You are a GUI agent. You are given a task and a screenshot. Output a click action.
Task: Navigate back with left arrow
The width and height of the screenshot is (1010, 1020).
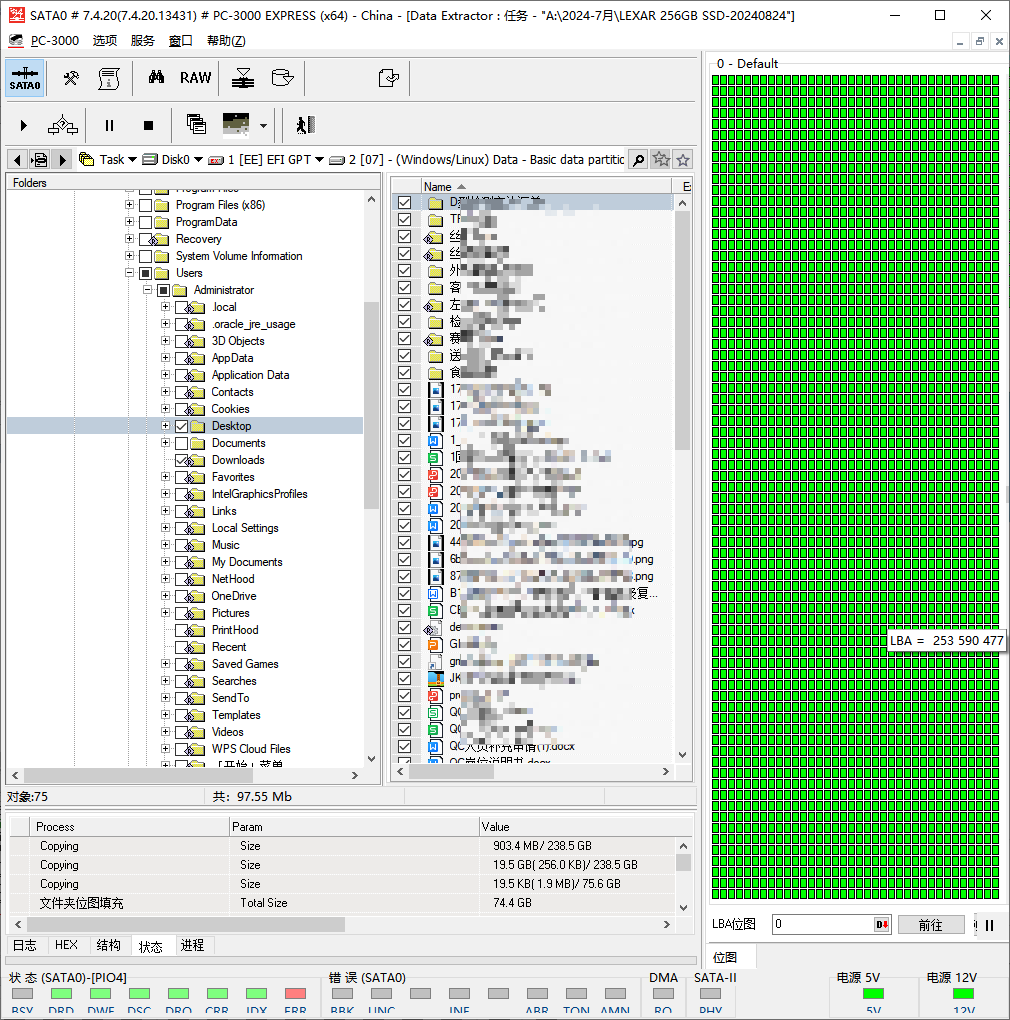17,159
